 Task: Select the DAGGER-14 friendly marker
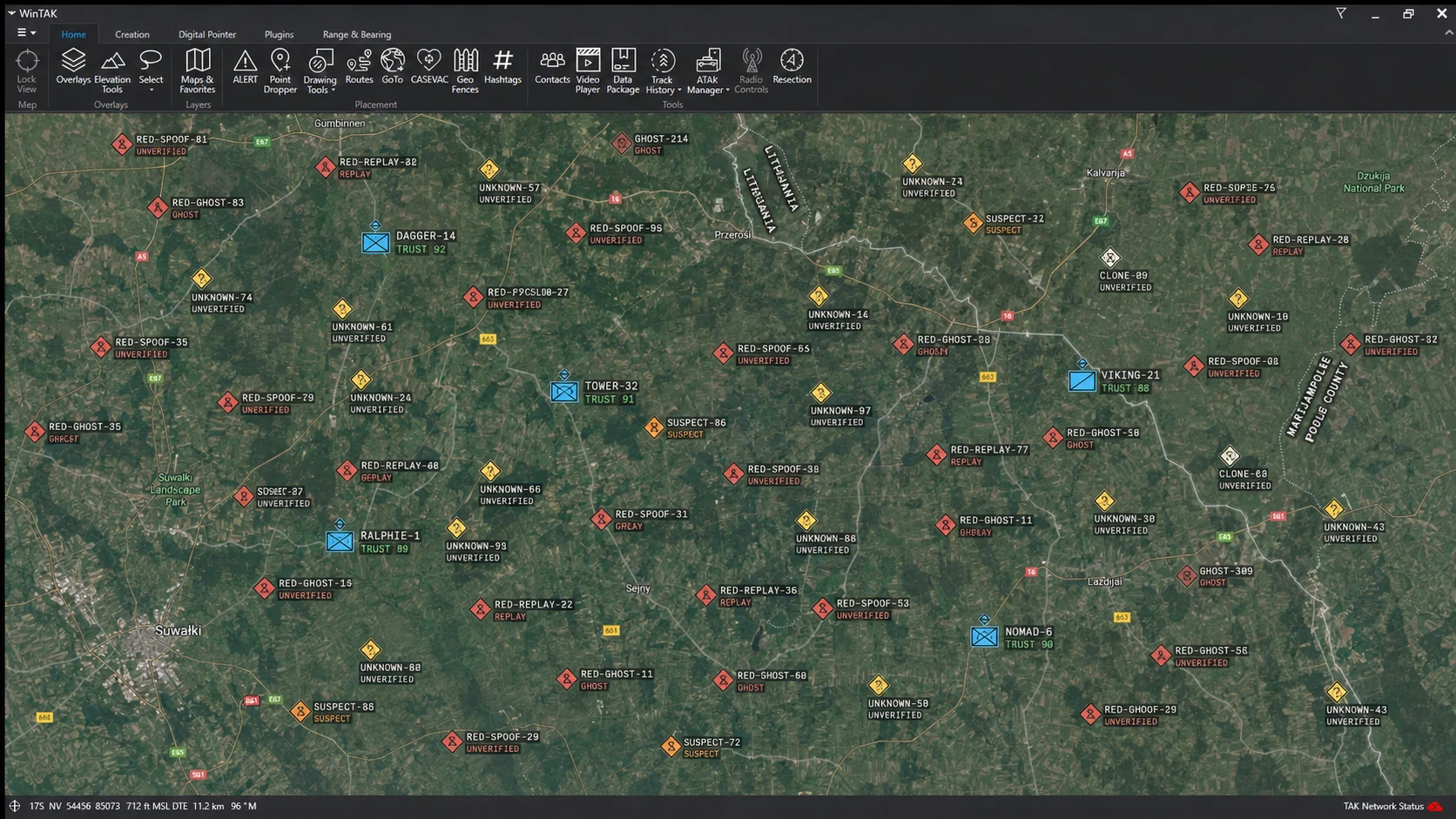coord(375,242)
